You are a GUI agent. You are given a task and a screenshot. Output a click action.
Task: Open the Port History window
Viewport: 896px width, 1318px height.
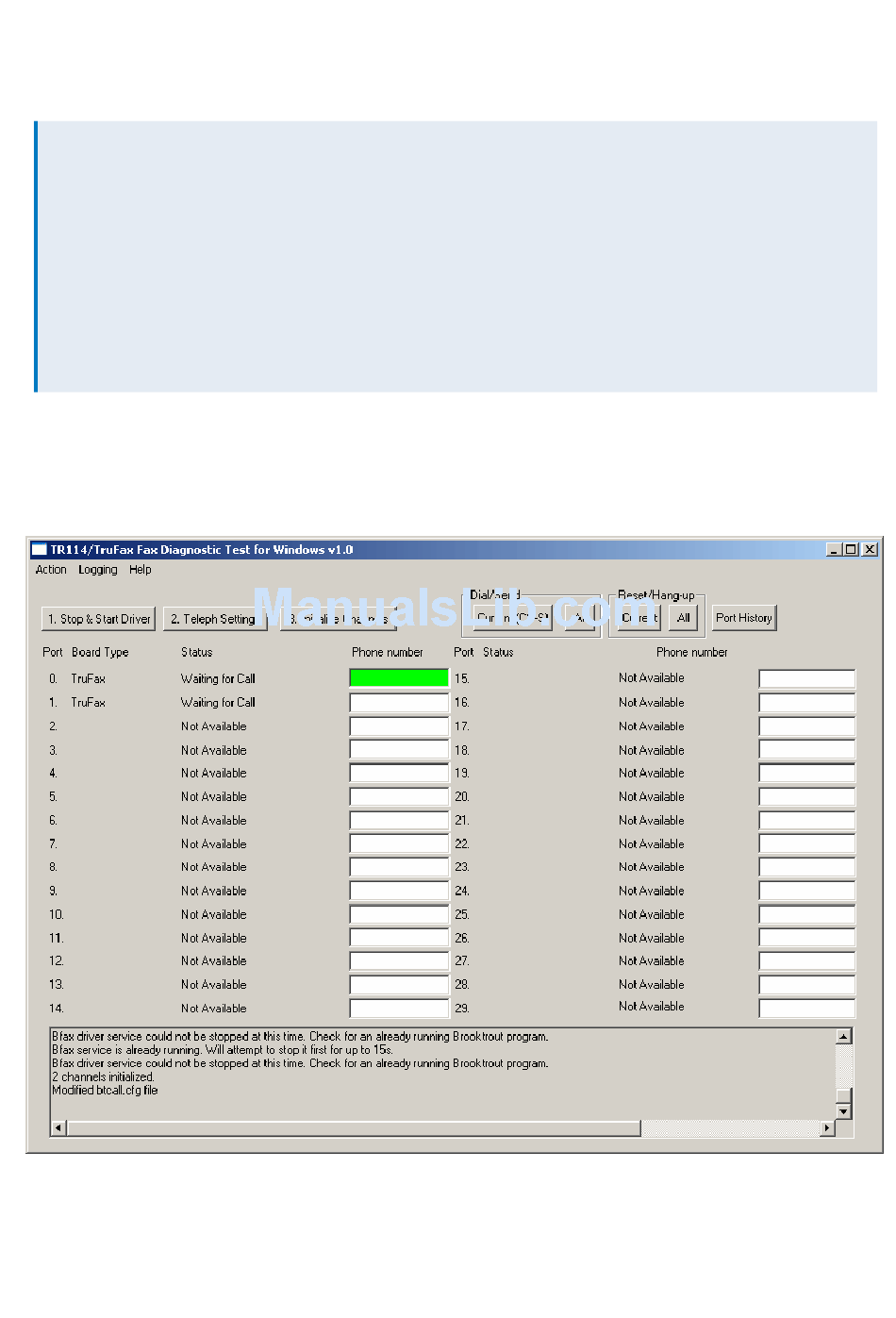[744, 618]
